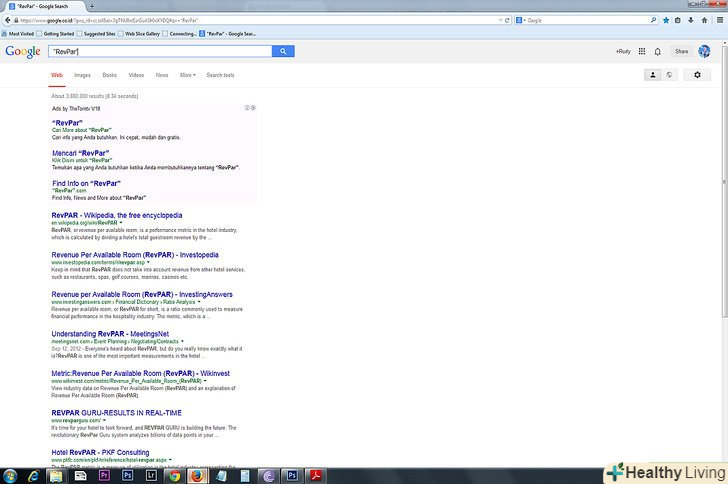Open Understanding RevPAR MeetingsNet link

click(110, 334)
